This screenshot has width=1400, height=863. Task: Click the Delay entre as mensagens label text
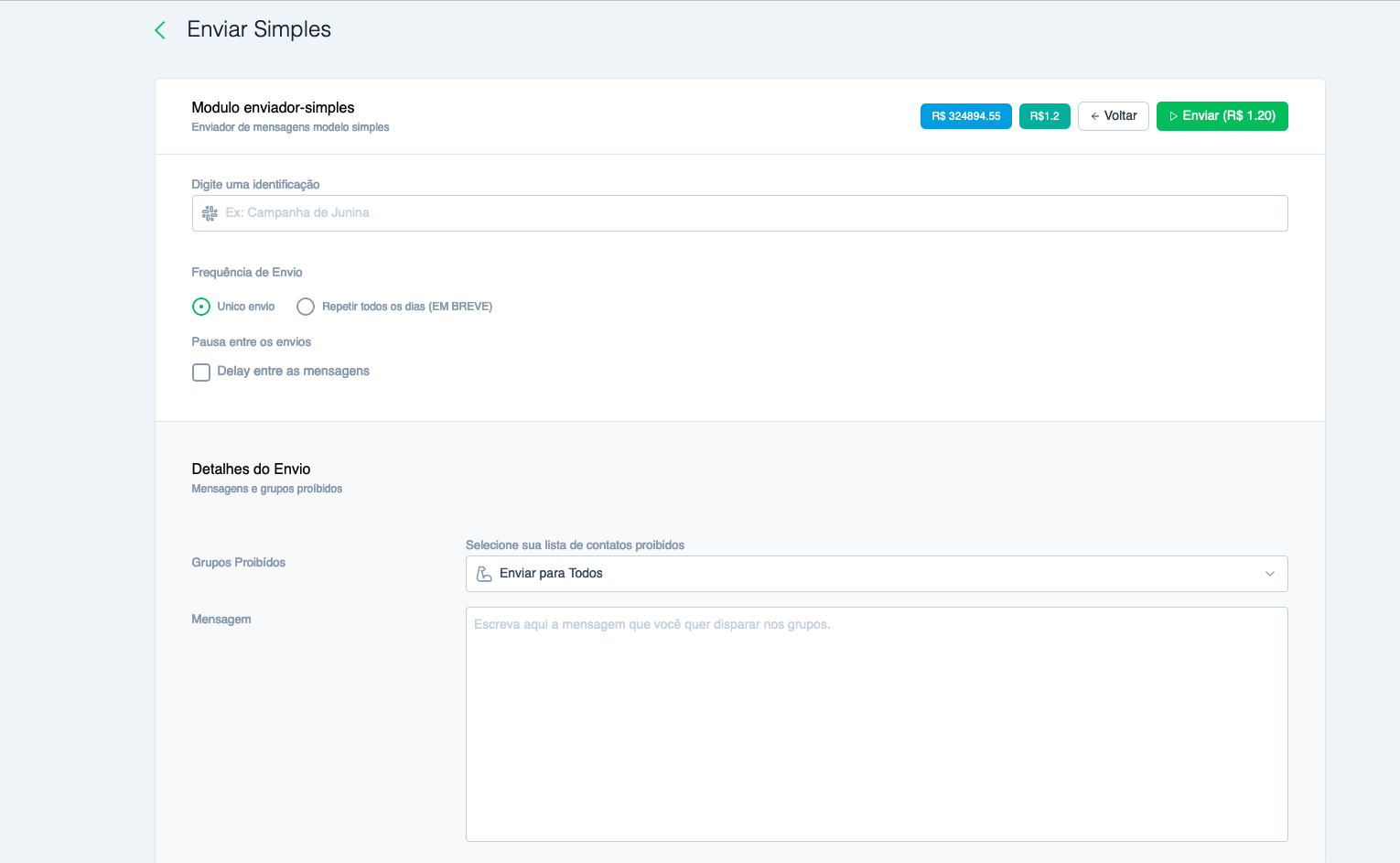click(x=293, y=372)
